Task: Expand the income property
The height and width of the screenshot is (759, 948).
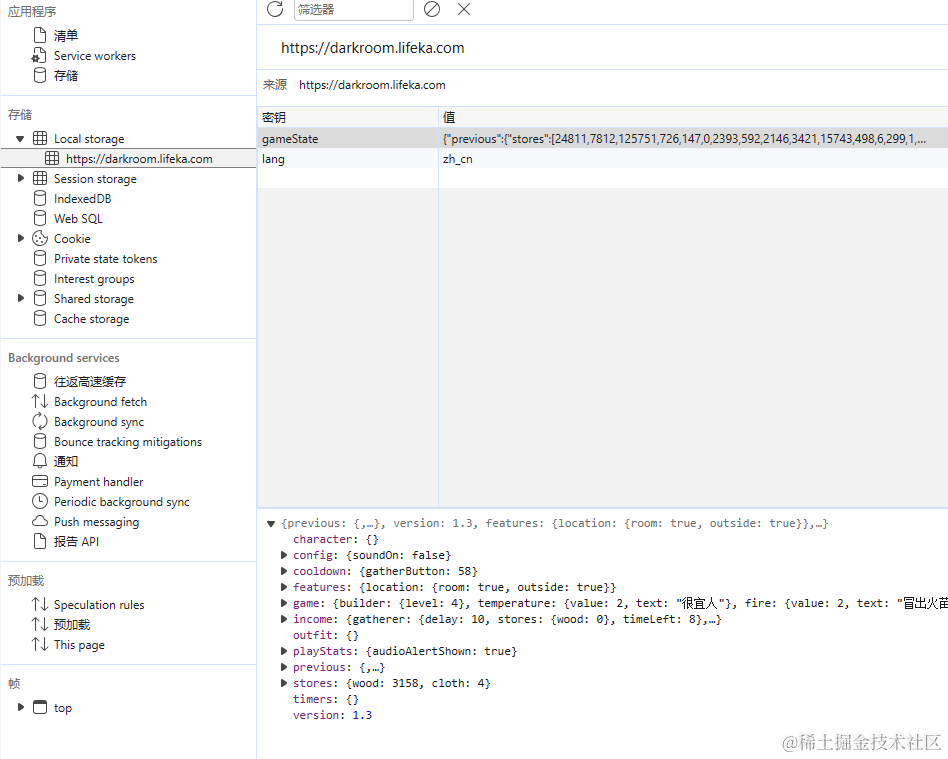Action: point(284,619)
